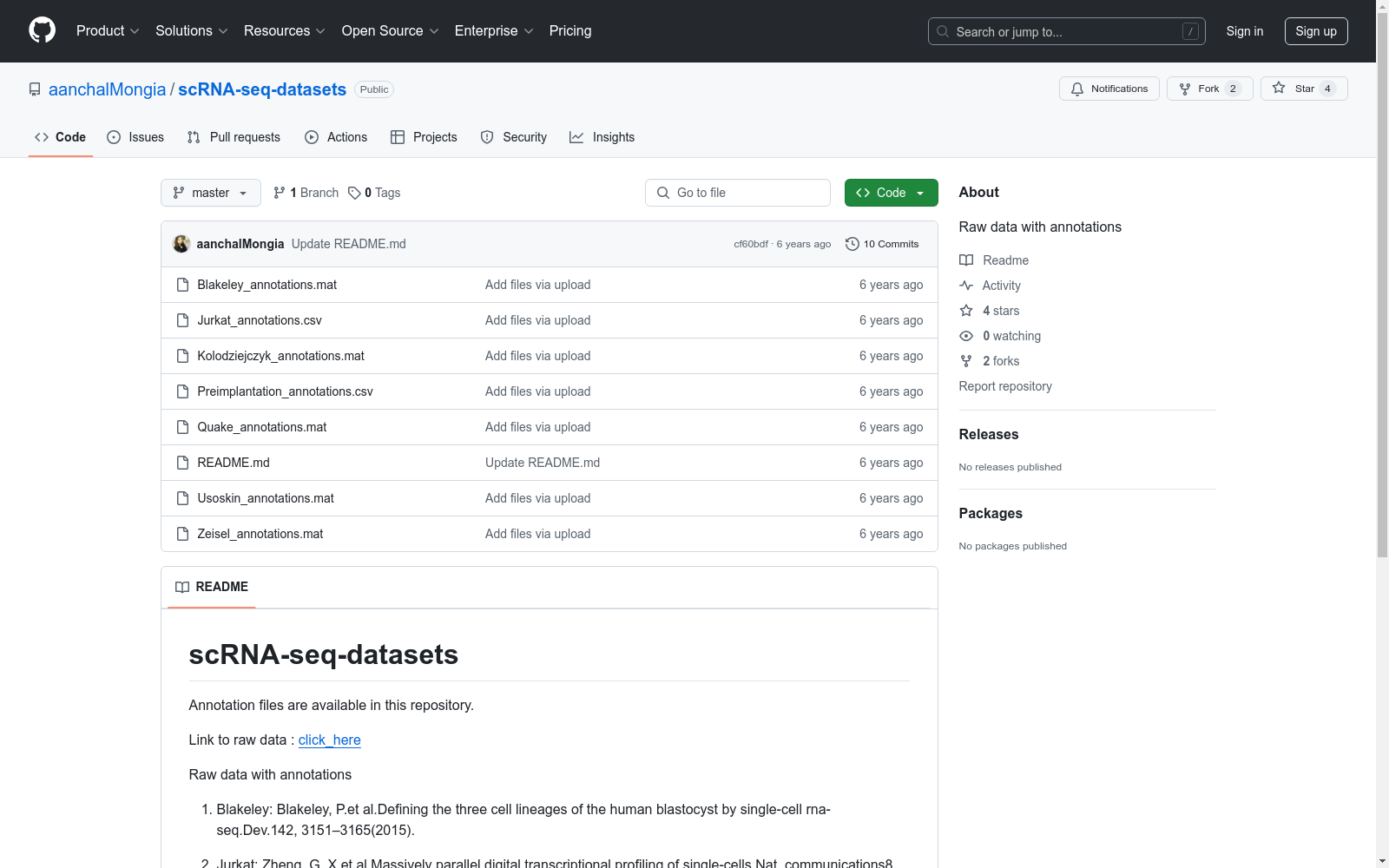Viewport: 1389px width, 868px height.
Task: Click the commit history clock icon
Action: [852, 244]
